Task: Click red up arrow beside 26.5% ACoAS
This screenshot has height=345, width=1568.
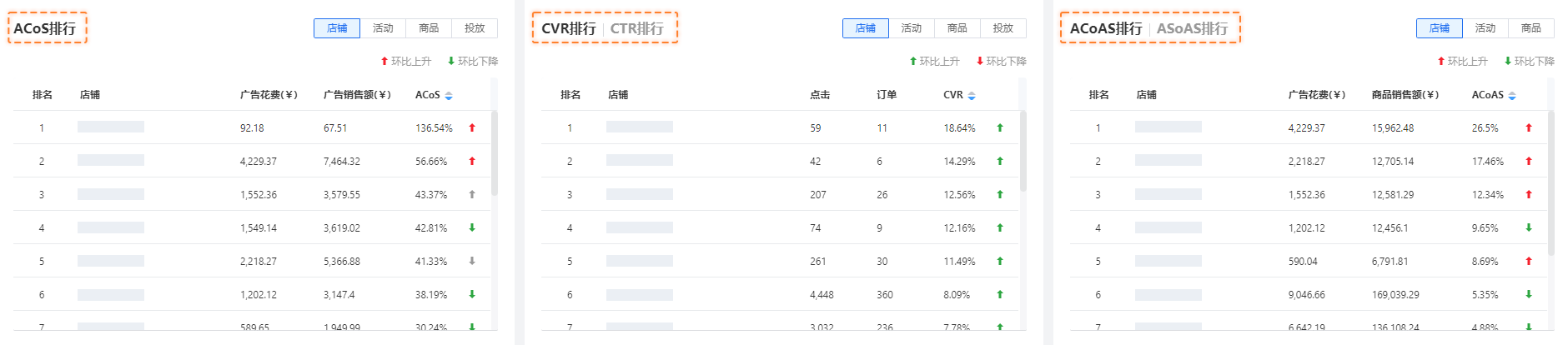Action: click(x=1529, y=127)
